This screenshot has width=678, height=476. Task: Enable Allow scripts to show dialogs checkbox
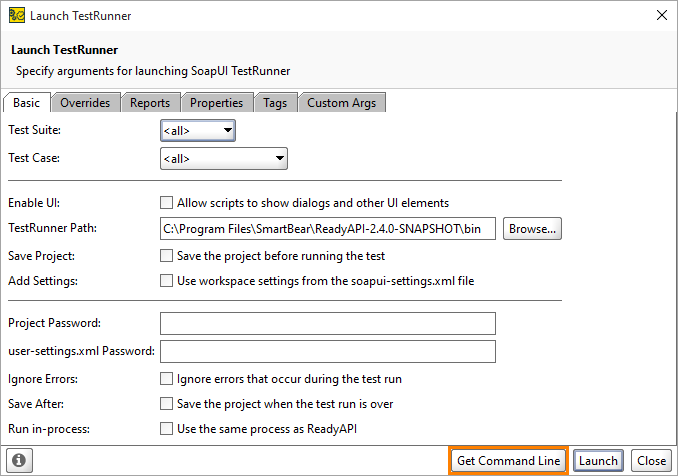166,203
